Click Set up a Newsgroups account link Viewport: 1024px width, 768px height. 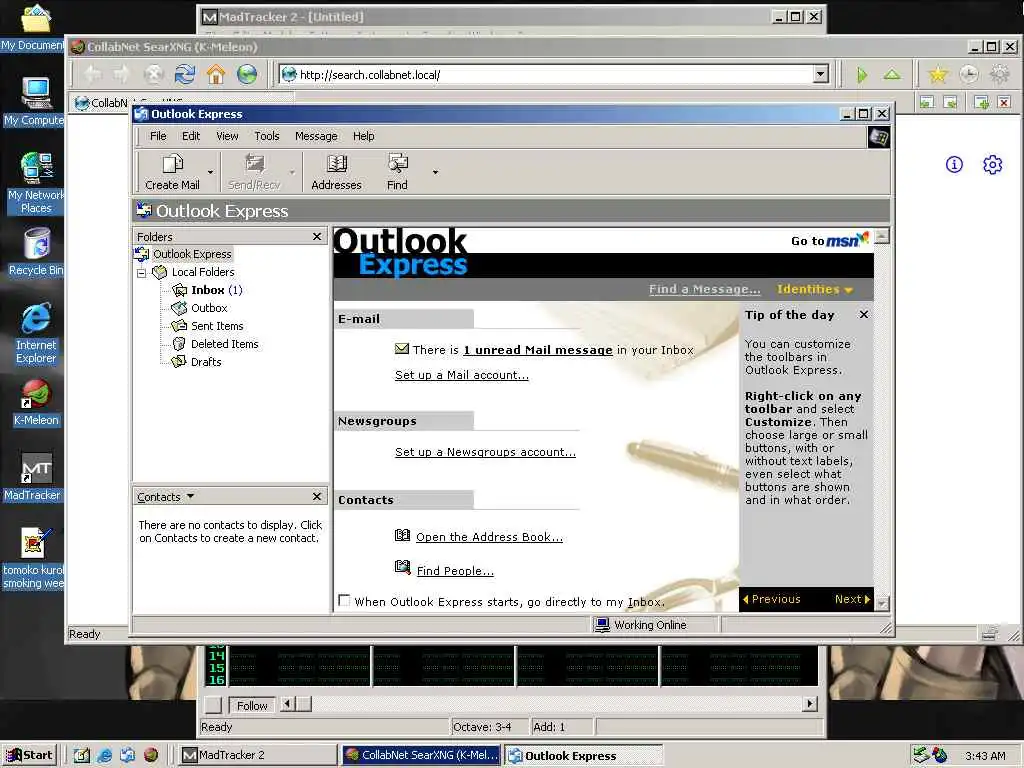(485, 452)
